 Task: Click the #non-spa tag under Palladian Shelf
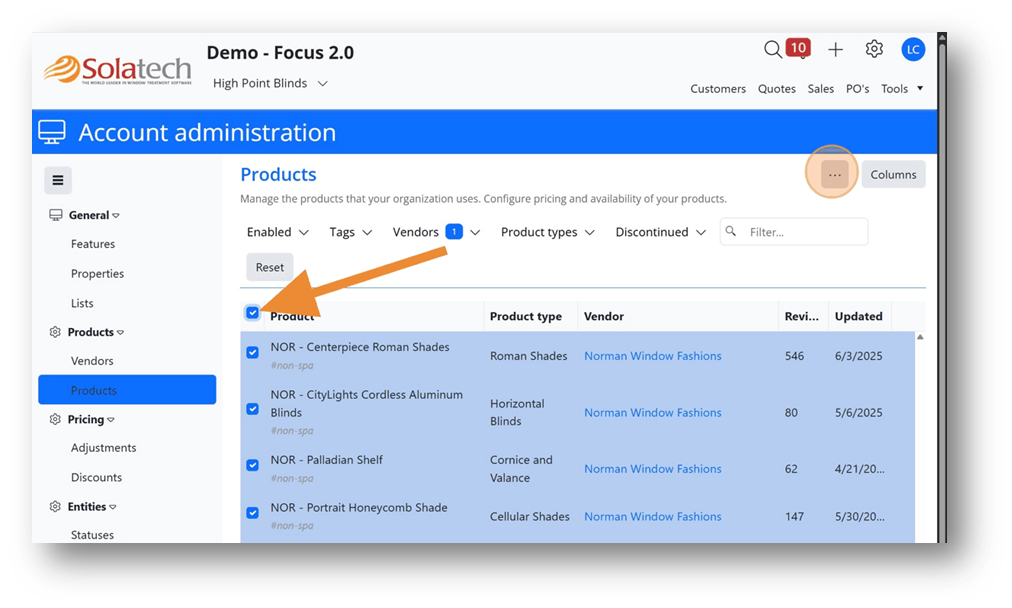[292, 478]
